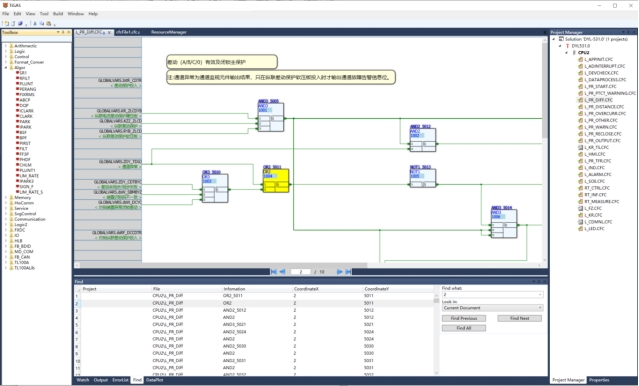
Task: Click the Find All button
Action: [464, 328]
